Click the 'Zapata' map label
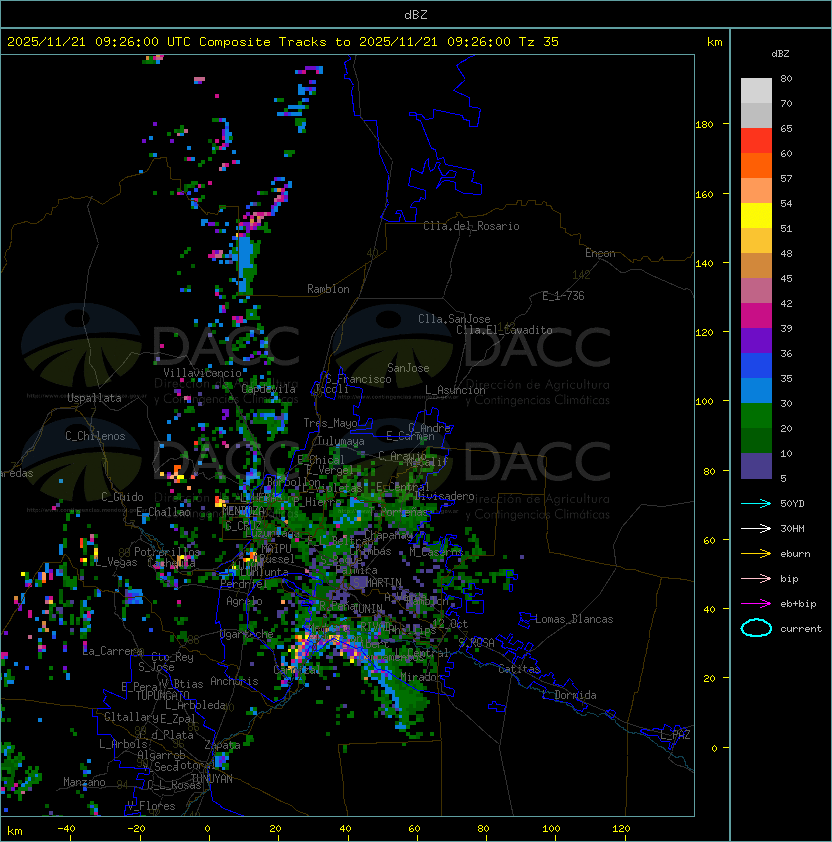 pos(222,745)
